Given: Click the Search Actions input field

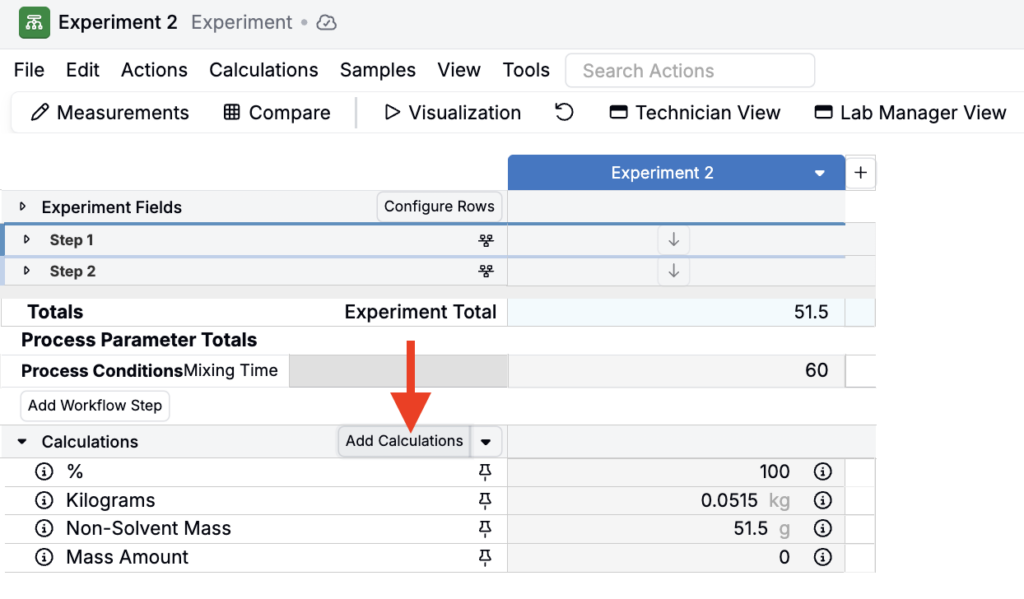Looking at the screenshot, I should coord(690,71).
